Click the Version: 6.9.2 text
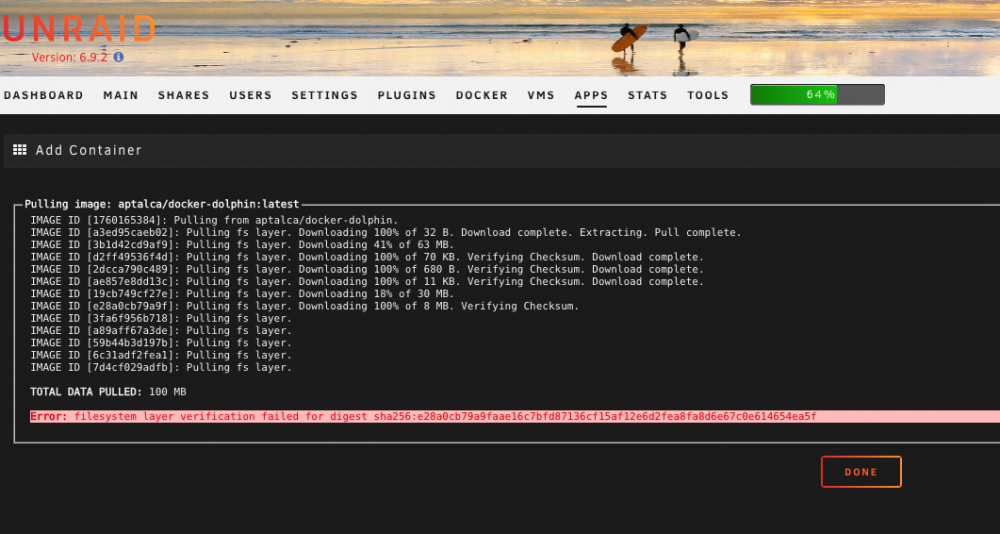Viewport: 1000px width, 534px height. (70, 57)
